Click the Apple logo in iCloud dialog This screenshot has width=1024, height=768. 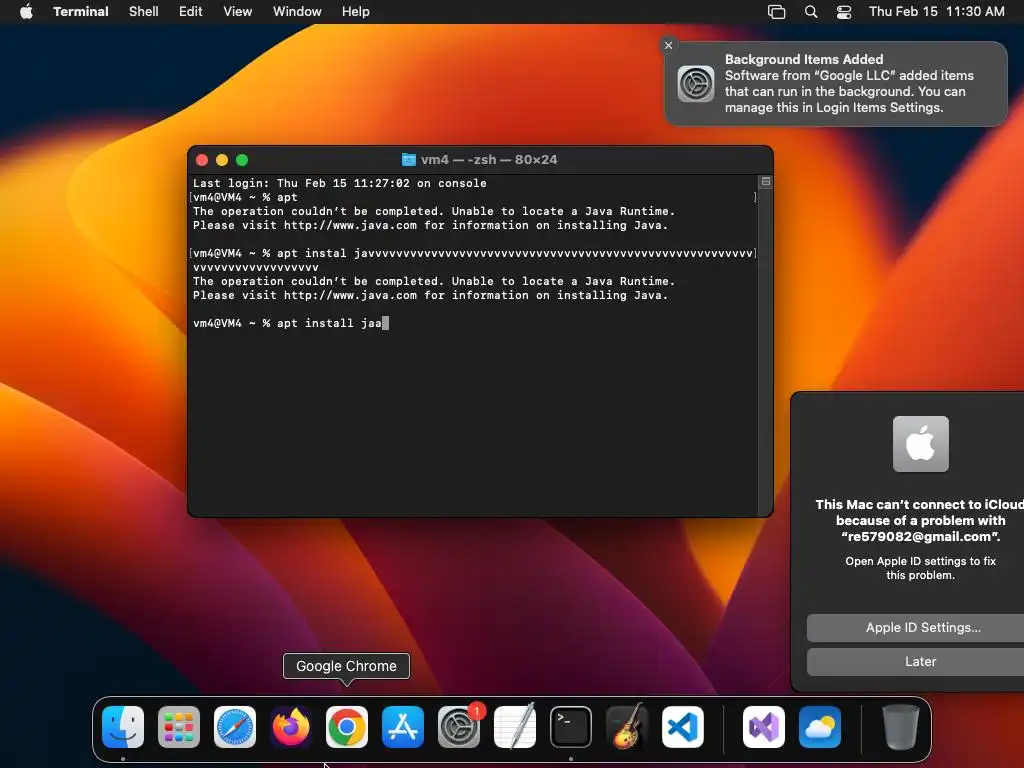click(921, 444)
